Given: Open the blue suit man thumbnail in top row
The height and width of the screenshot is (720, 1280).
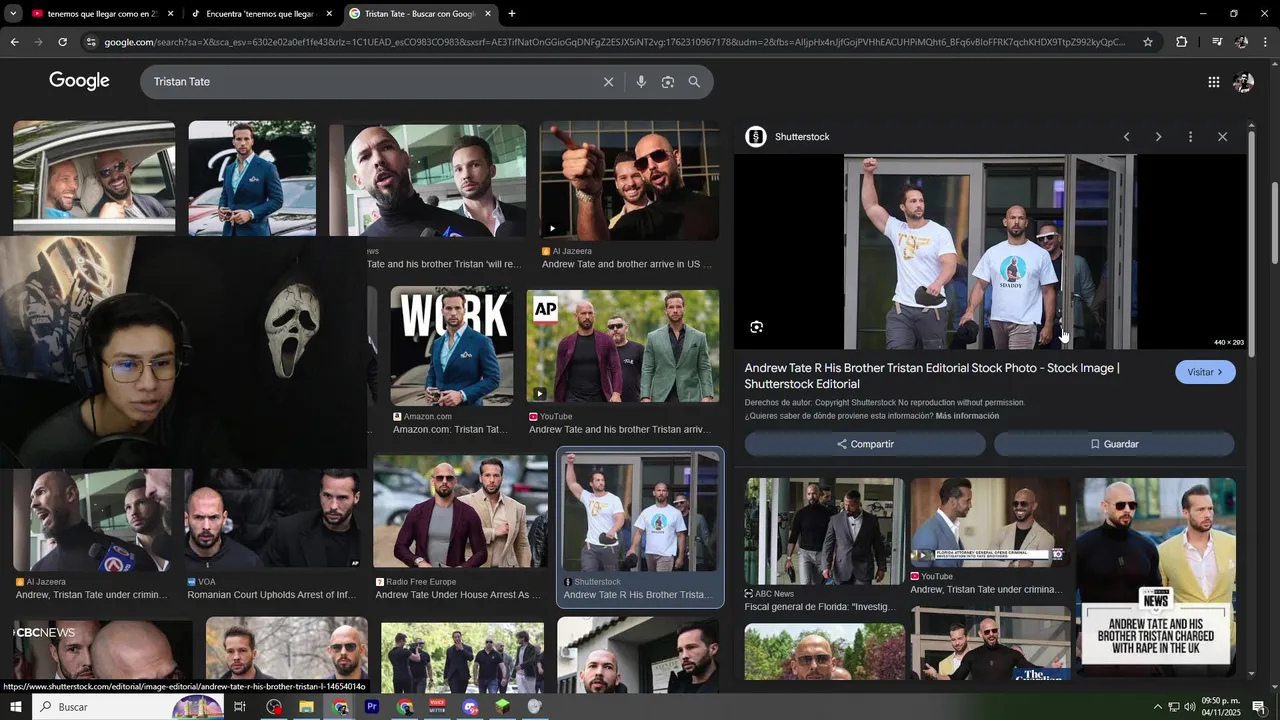Looking at the screenshot, I should pyautogui.click(x=252, y=179).
